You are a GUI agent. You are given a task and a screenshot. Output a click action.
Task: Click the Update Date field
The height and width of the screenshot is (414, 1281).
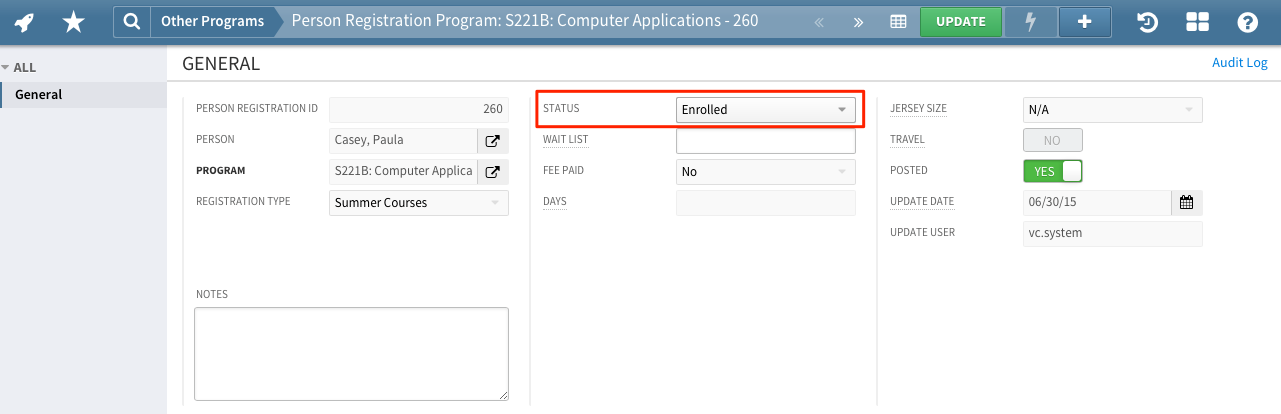tap(1097, 202)
